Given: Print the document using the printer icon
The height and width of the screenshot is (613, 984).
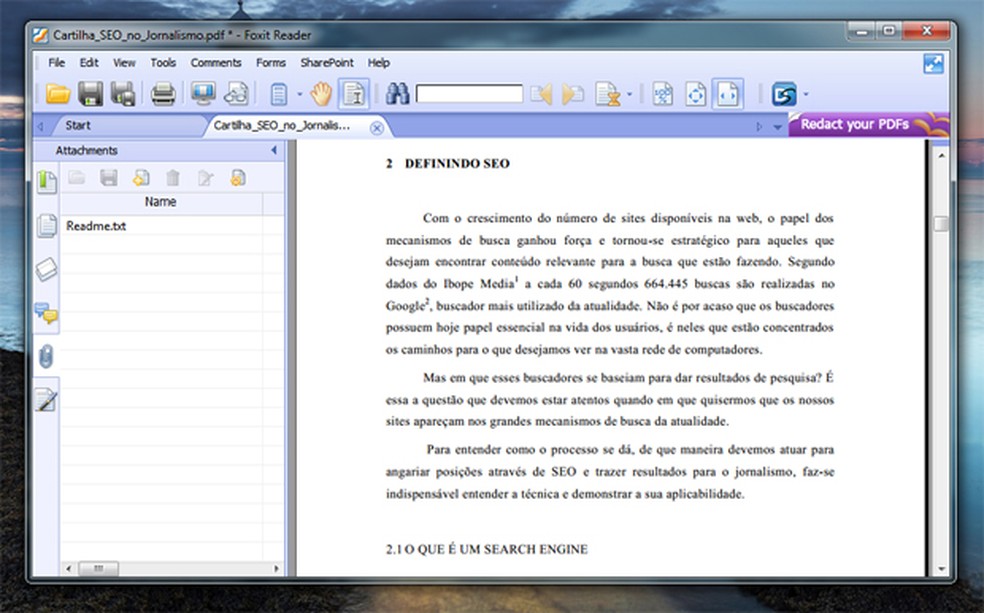Looking at the screenshot, I should coord(163,94).
